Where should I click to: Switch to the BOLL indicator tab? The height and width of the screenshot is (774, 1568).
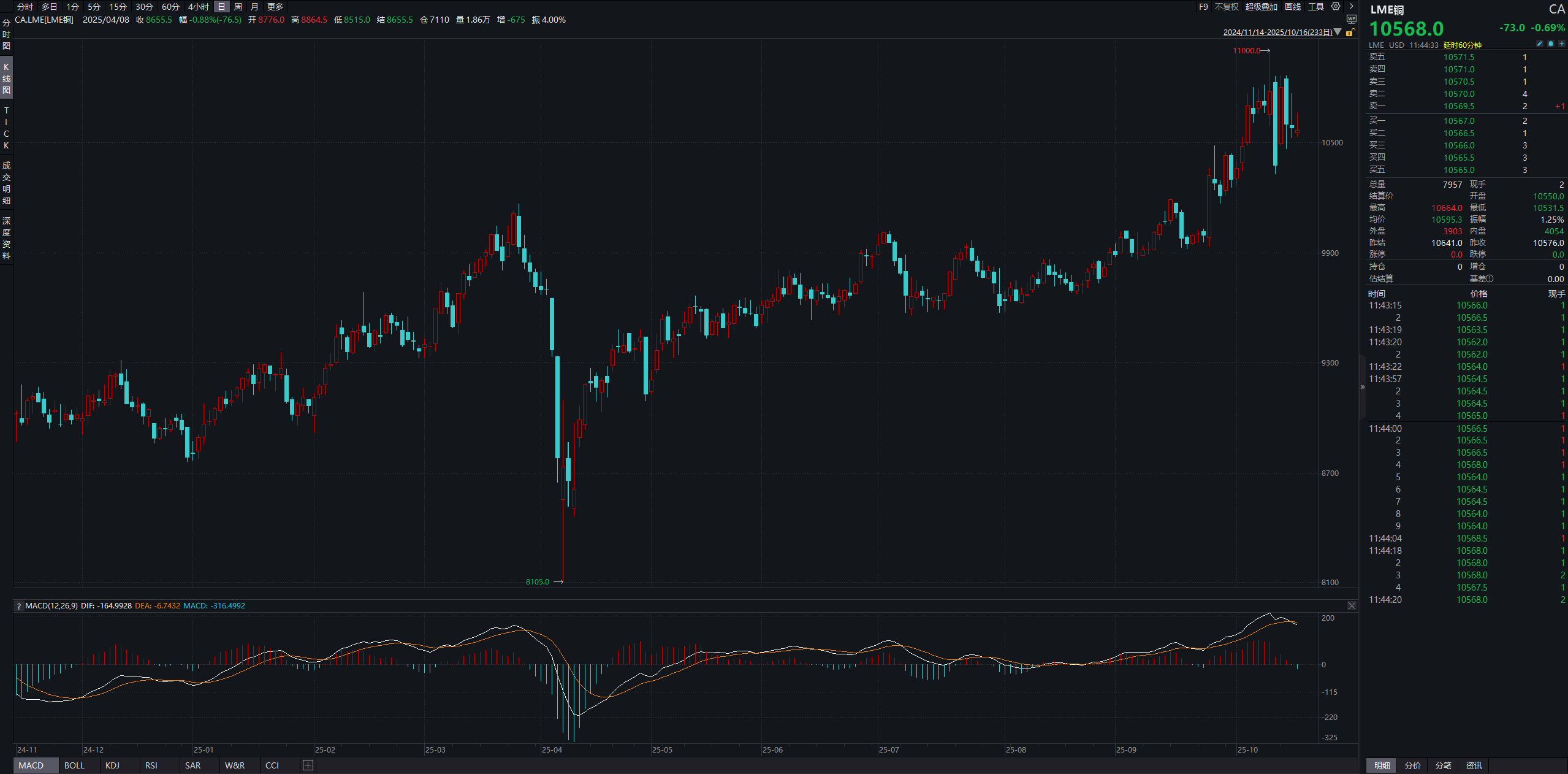tap(74, 765)
